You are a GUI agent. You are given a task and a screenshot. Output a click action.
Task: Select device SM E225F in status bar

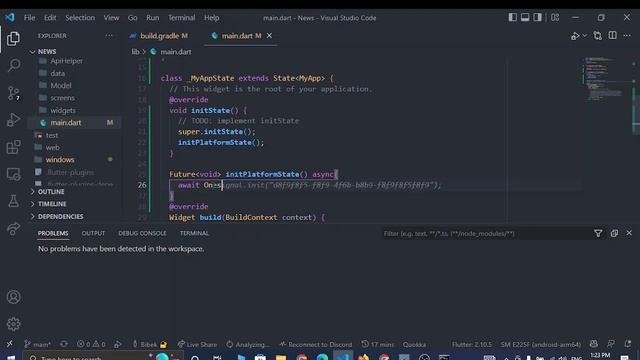540,344
